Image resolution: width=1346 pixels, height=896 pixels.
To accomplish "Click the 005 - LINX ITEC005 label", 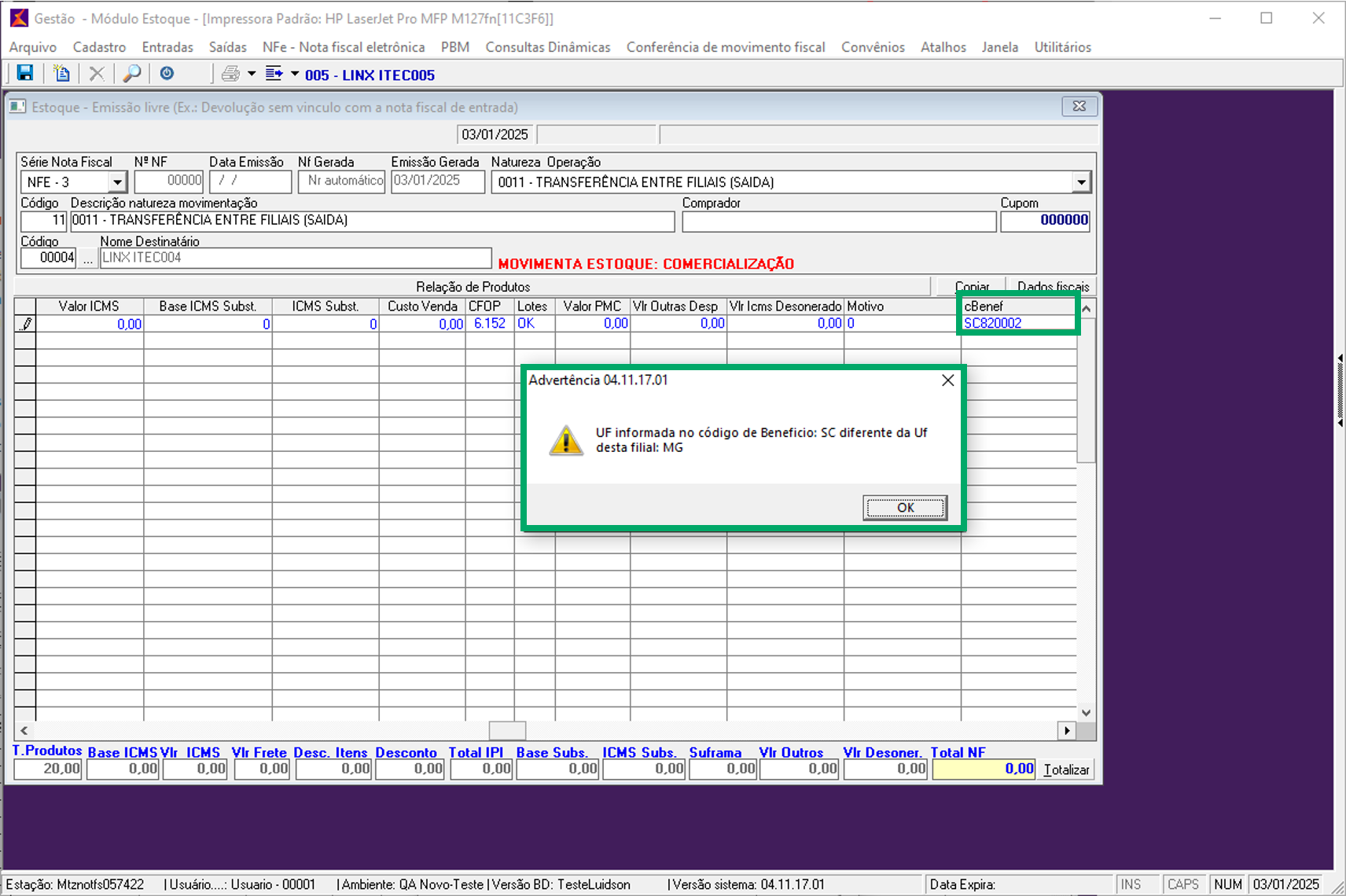I will click(x=370, y=75).
